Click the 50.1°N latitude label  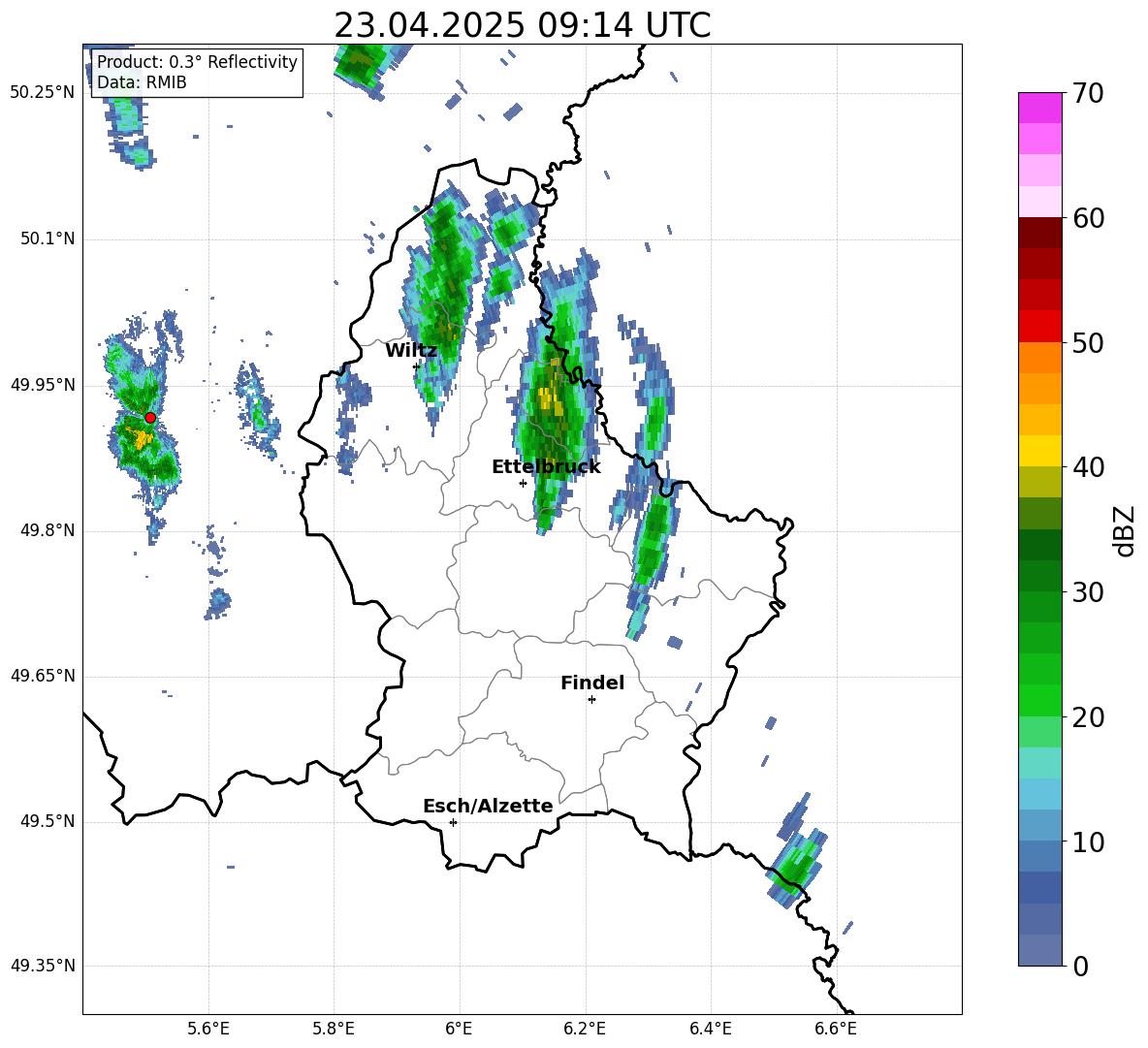coord(48,239)
